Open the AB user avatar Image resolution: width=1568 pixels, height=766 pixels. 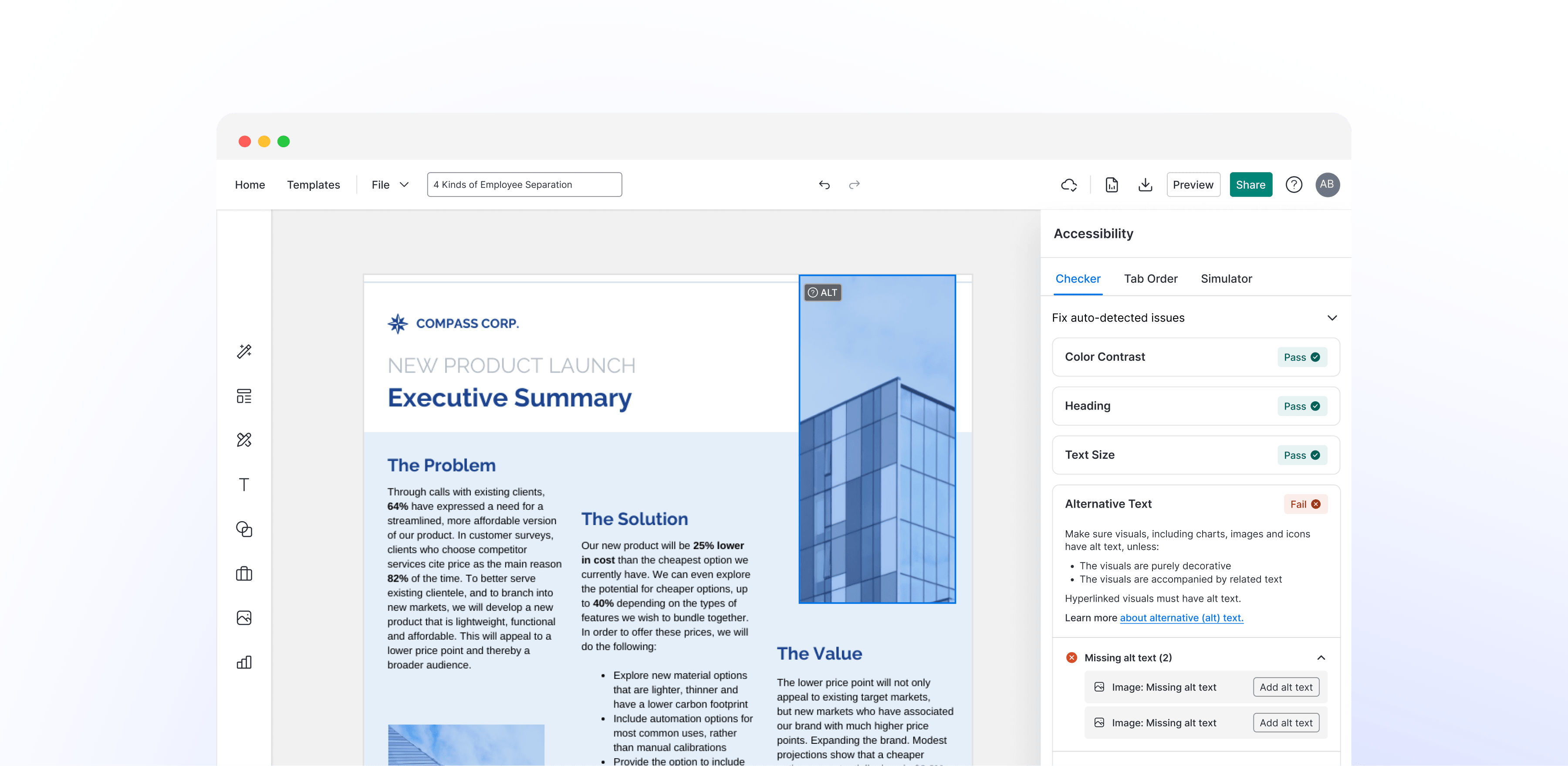click(x=1327, y=184)
